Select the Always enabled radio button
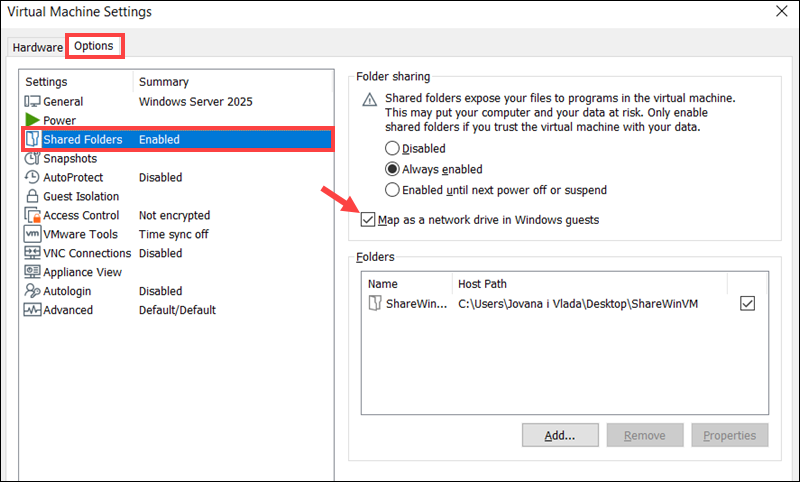Viewport: 800px width, 482px height. click(x=393, y=170)
